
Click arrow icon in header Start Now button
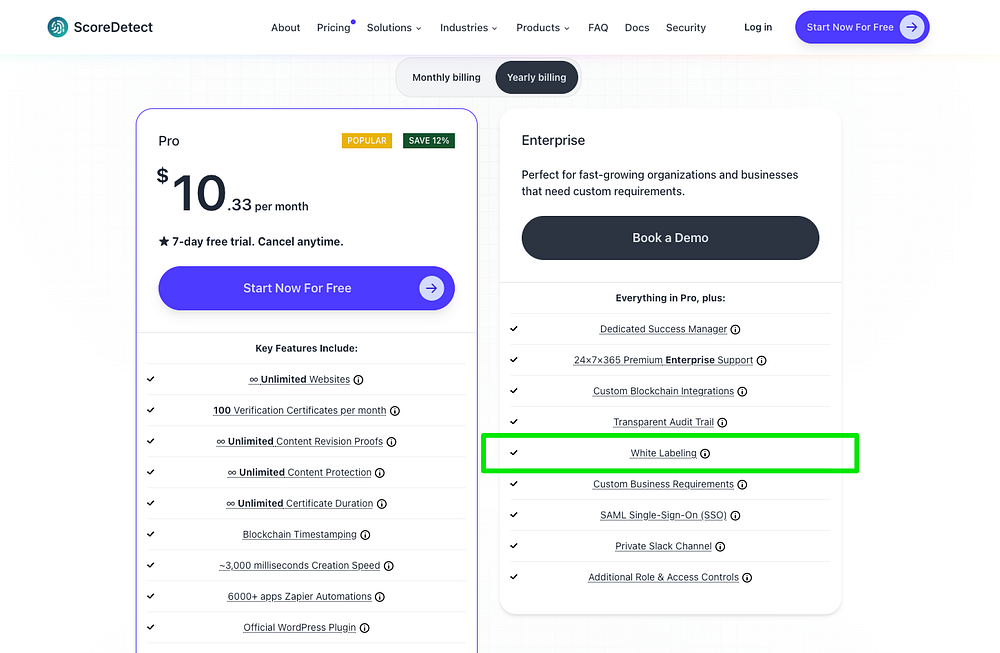(x=912, y=27)
